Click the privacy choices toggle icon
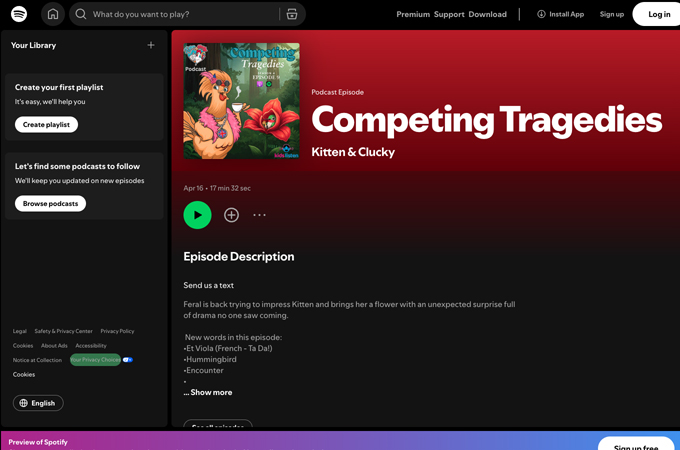This screenshot has height=450, width=680. point(128,360)
